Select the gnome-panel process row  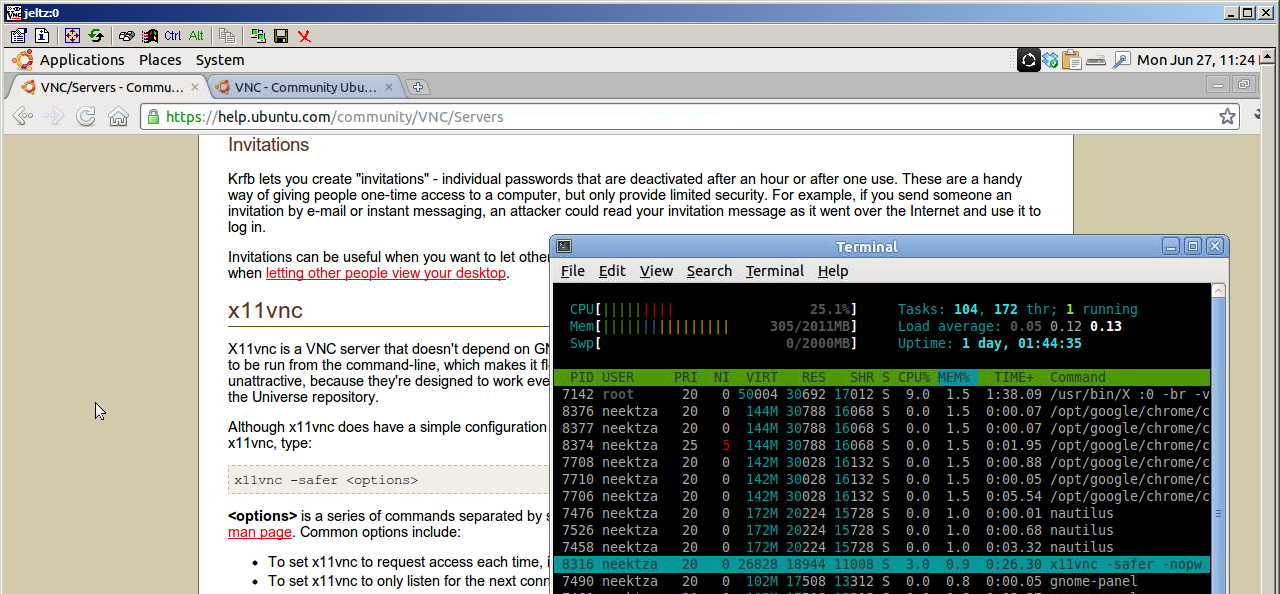point(881,581)
